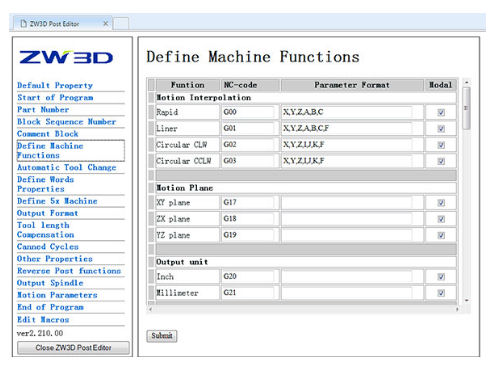Screen dimensions: 494x370
Task: Open Canned Cycles page
Action: [48, 247]
